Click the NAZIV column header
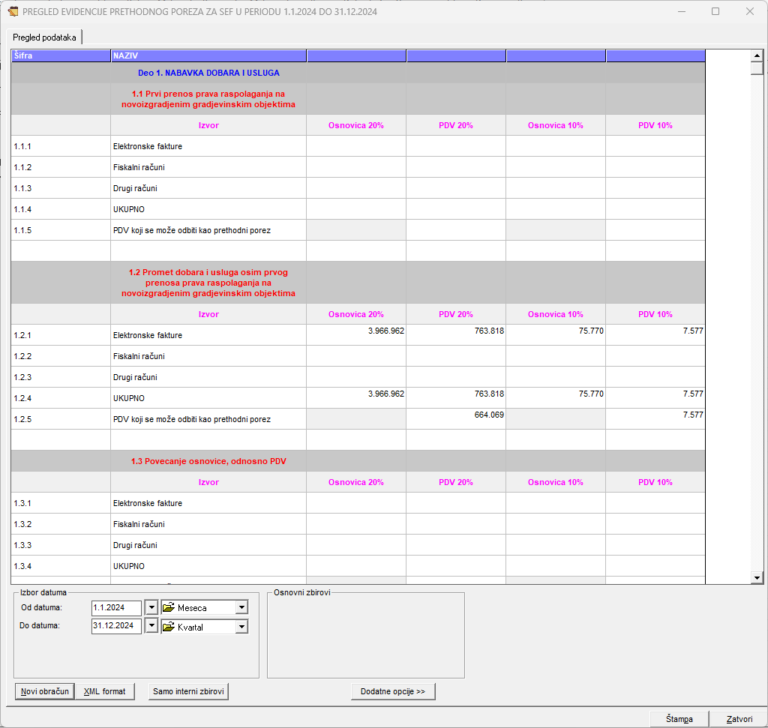The width and height of the screenshot is (768, 728). [208, 56]
